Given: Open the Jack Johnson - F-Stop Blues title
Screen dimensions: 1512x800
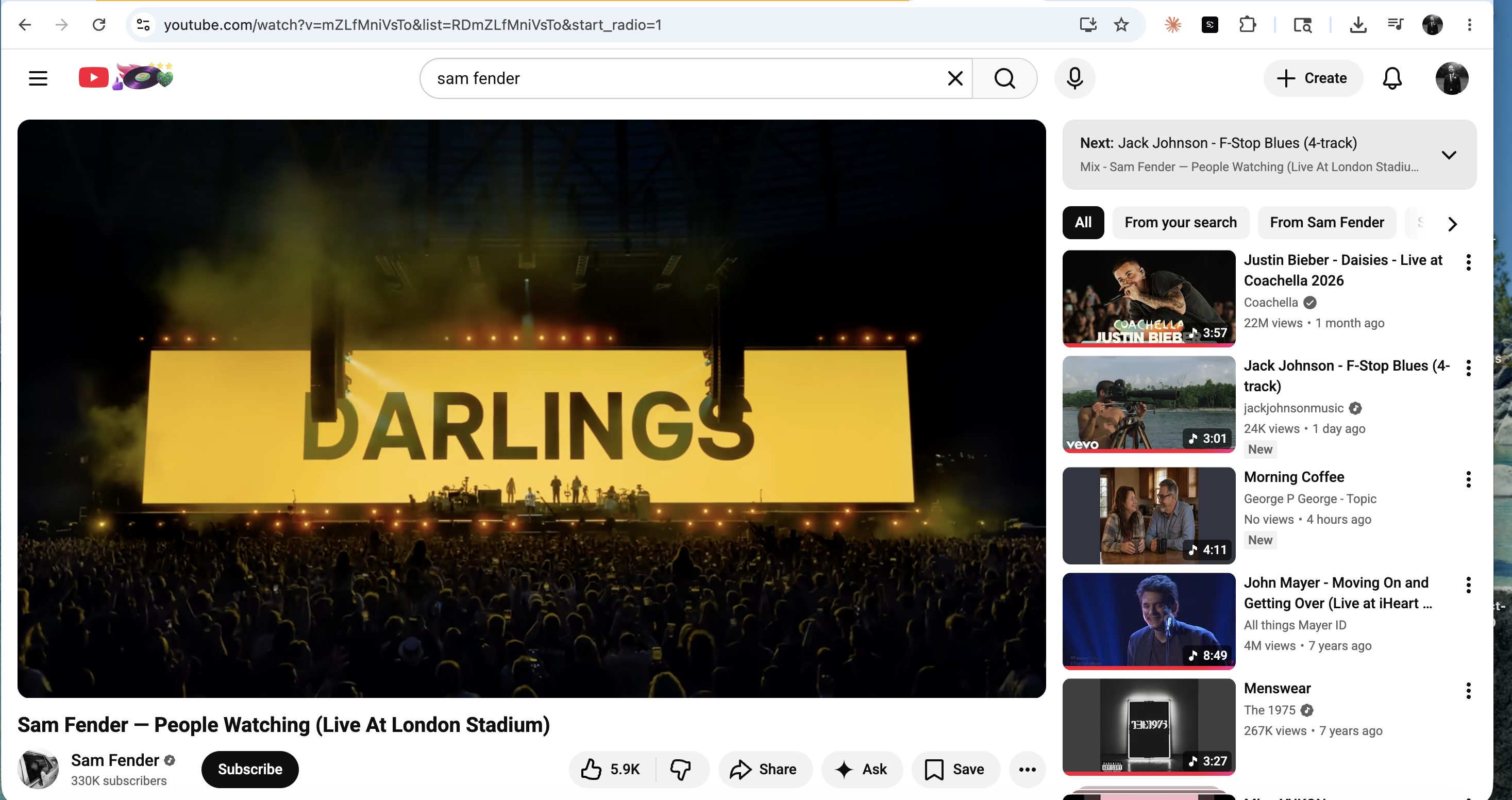Looking at the screenshot, I should (x=1347, y=376).
